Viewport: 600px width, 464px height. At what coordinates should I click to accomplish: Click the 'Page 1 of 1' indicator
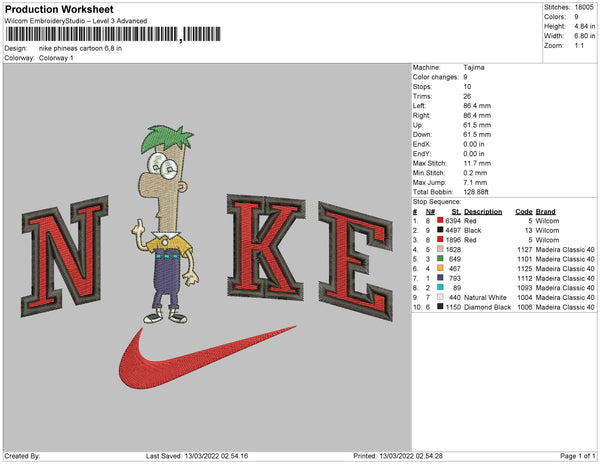point(577,456)
